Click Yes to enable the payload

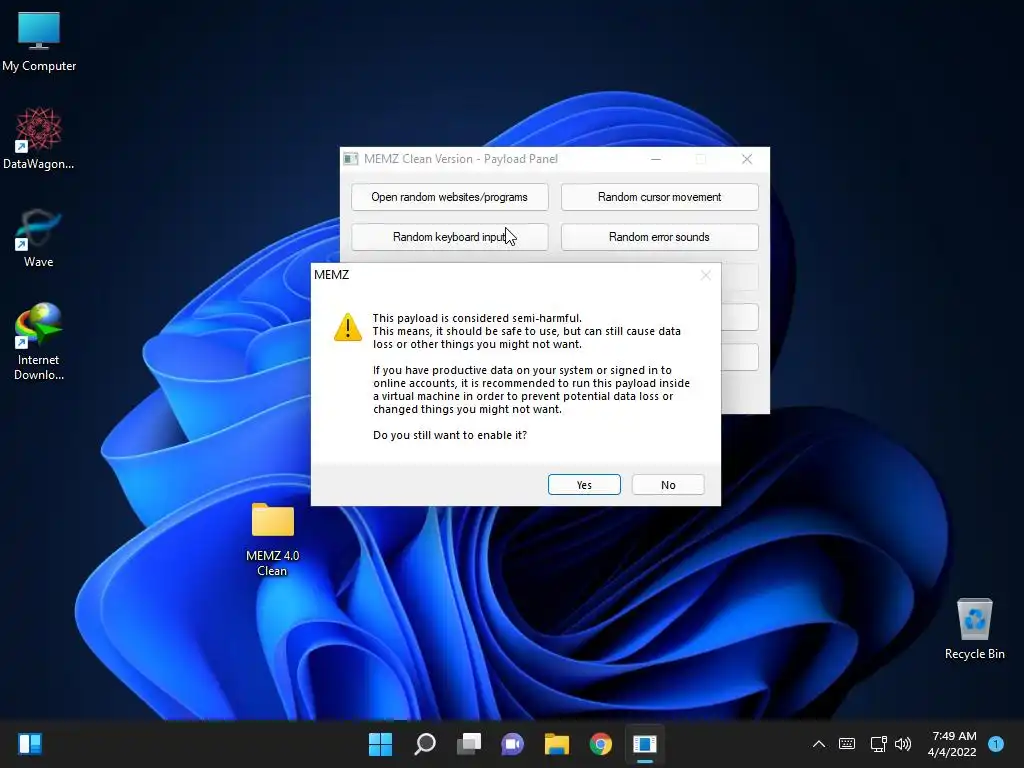[x=584, y=485]
